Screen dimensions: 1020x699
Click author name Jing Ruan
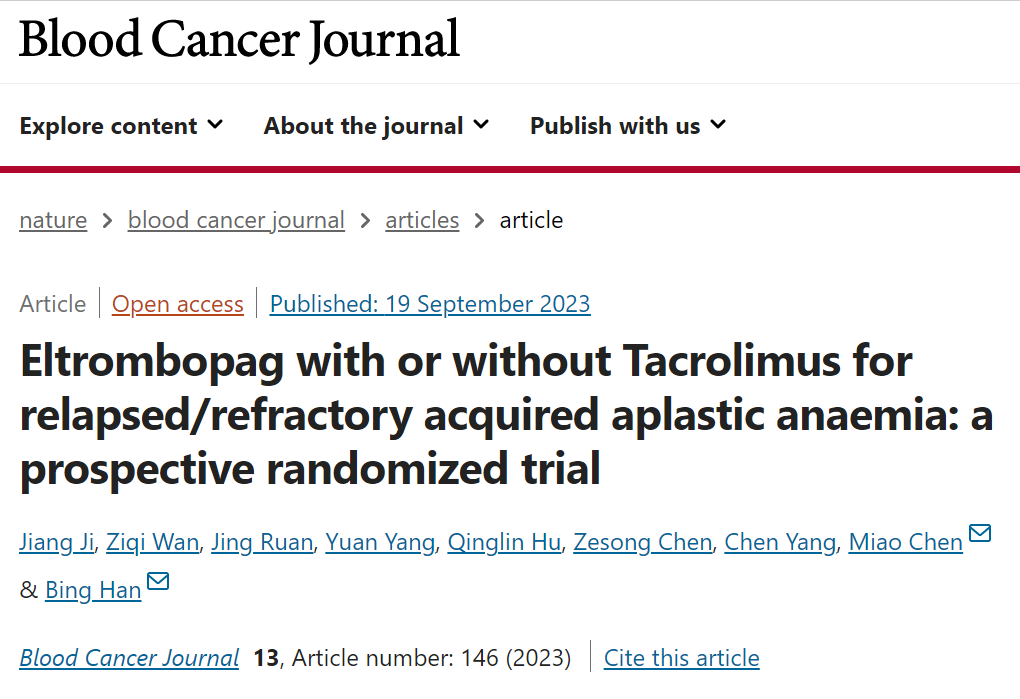coord(262,542)
